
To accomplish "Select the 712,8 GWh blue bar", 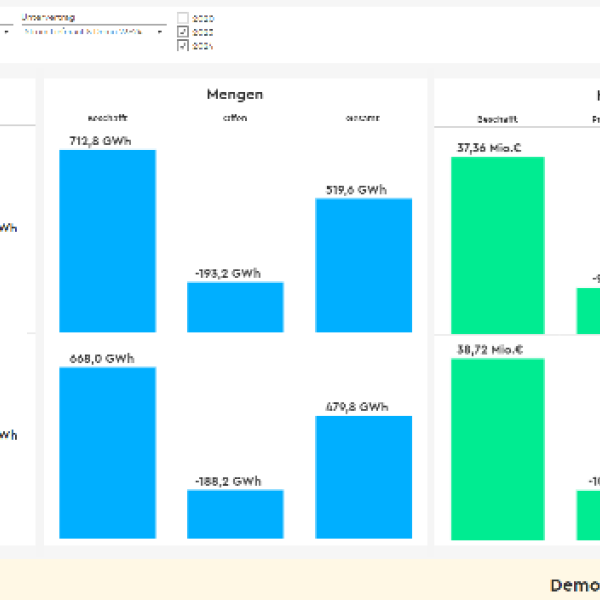I will [x=108, y=241].
